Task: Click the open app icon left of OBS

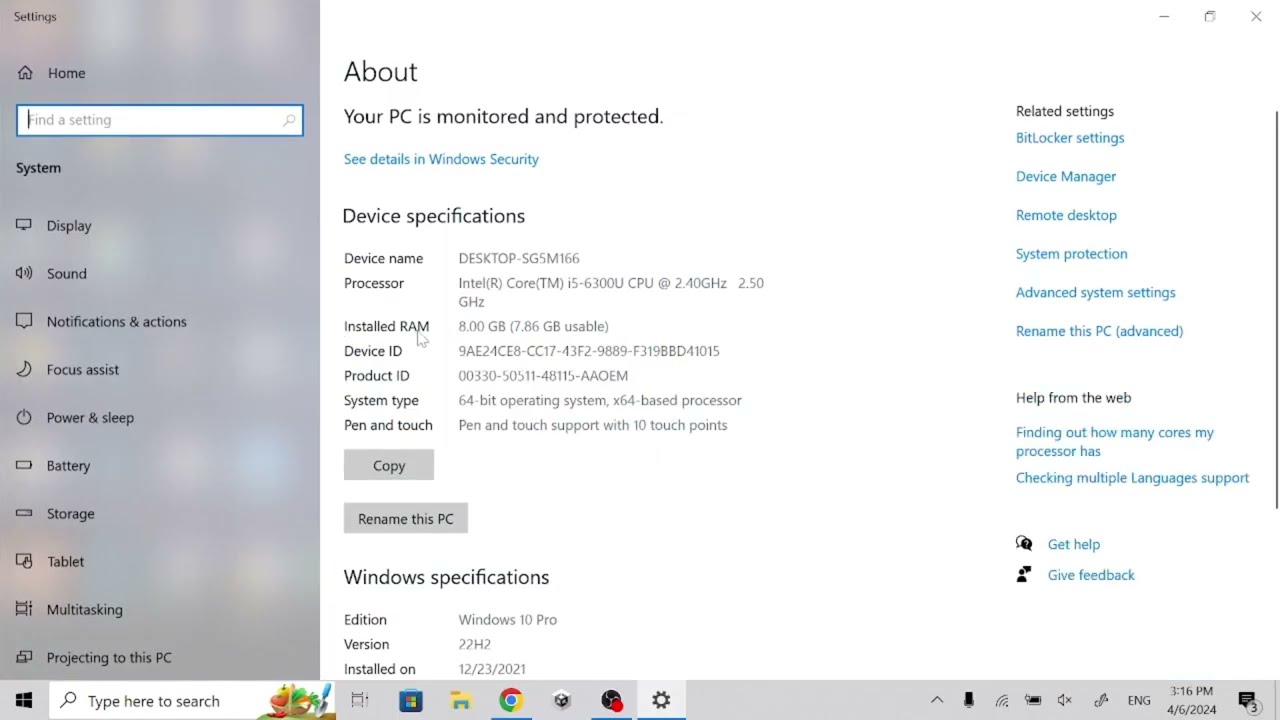Action: (x=561, y=701)
